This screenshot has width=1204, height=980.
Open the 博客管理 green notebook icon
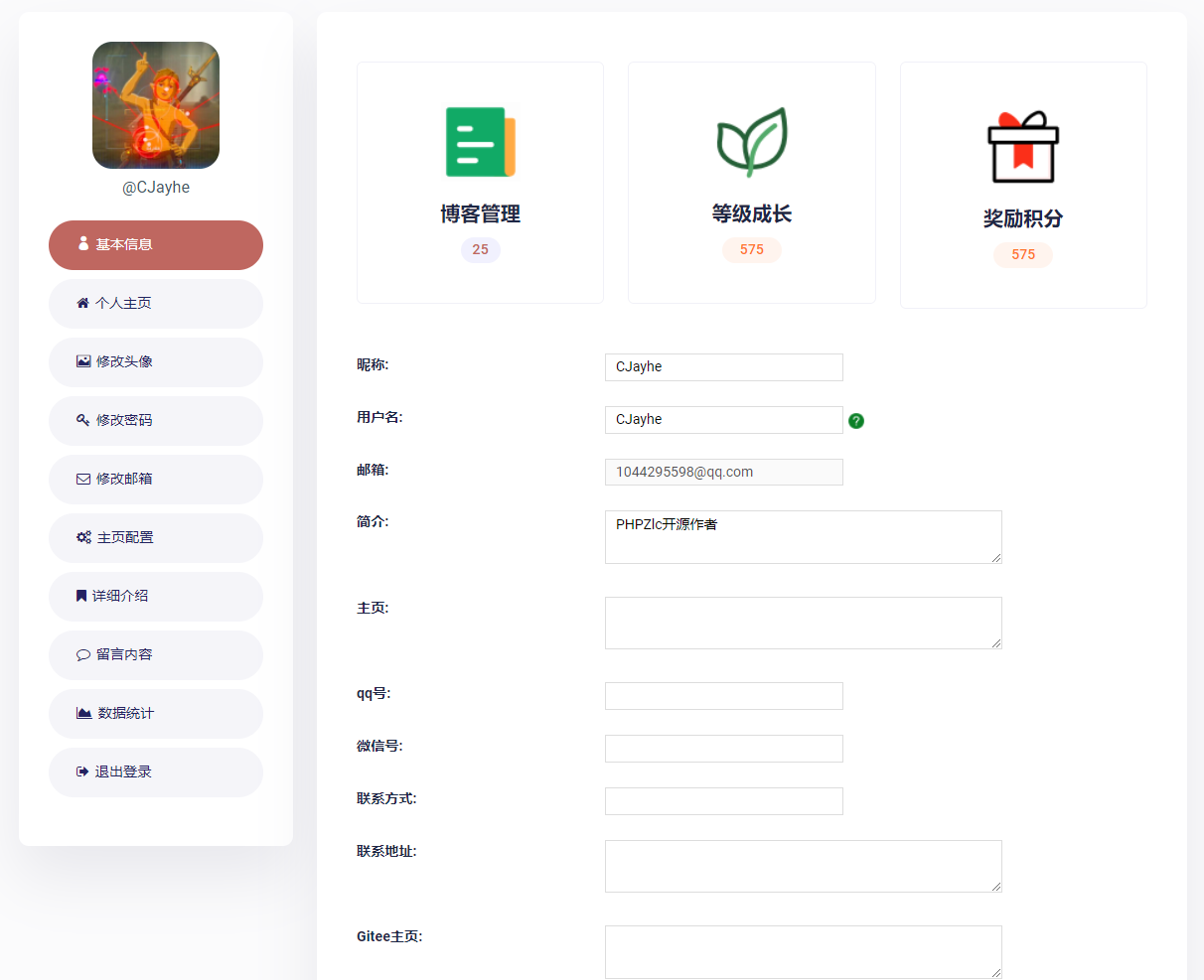tap(480, 142)
